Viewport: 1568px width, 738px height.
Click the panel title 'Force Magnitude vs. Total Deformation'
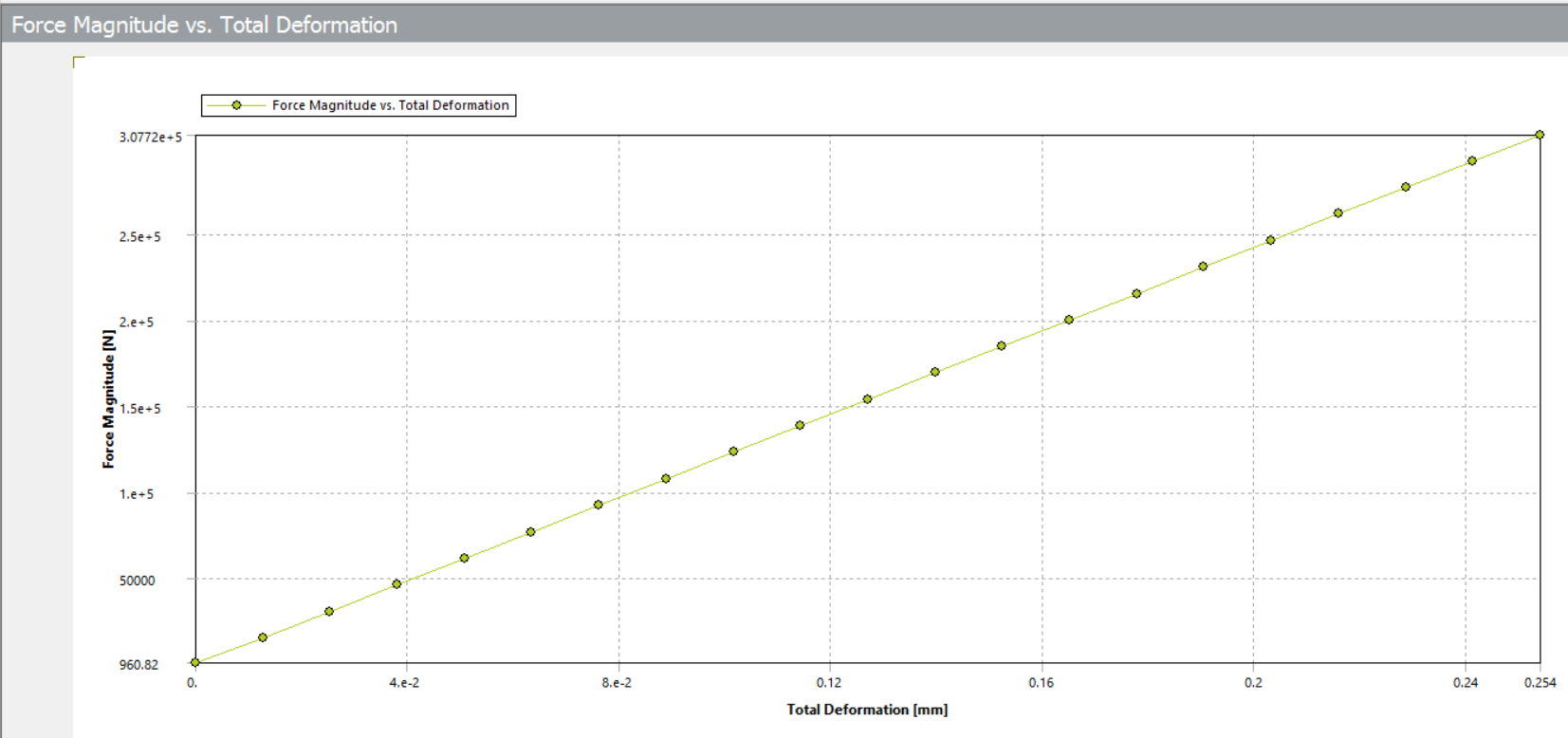[204, 25]
